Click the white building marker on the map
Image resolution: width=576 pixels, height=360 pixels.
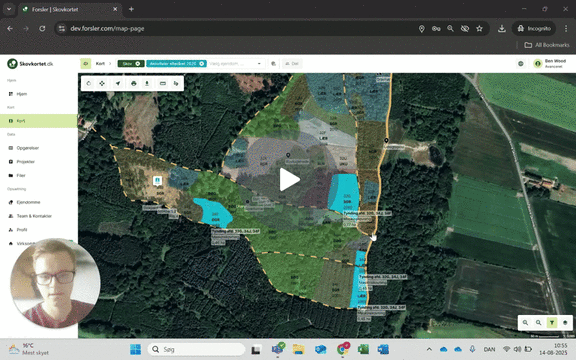[x=158, y=180]
